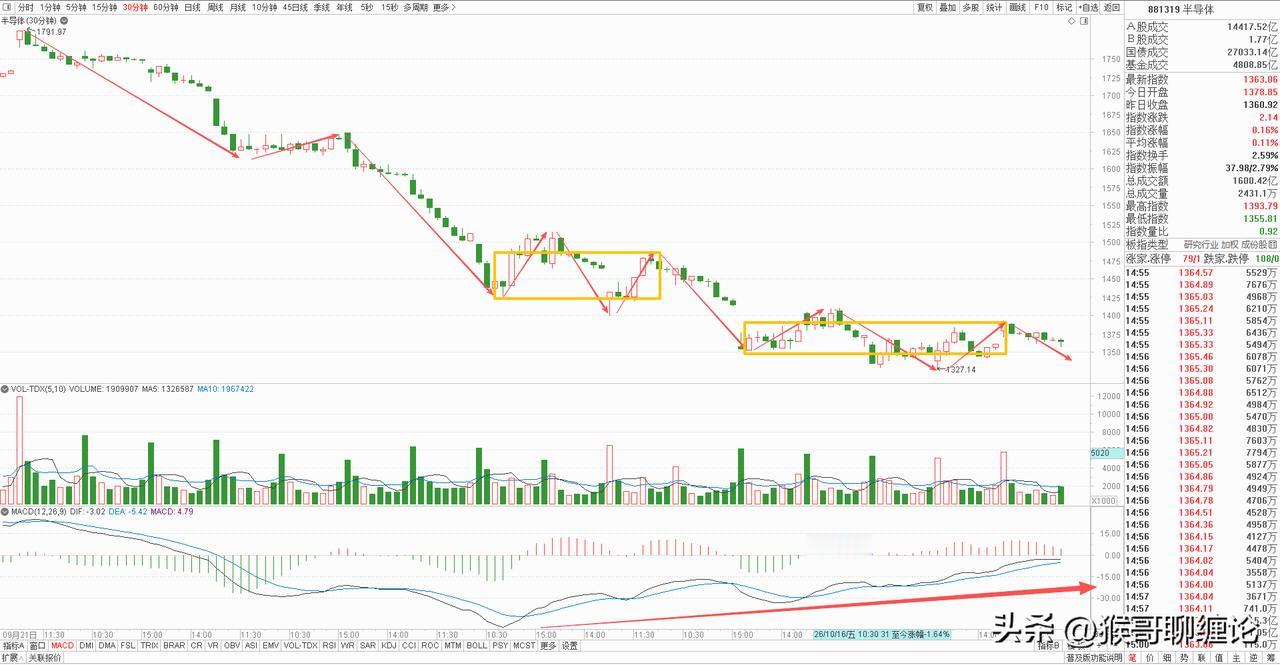Screen dimensions: 1280x665
Task: Open 更多 indicators list in bottom bar
Action: coord(548,646)
